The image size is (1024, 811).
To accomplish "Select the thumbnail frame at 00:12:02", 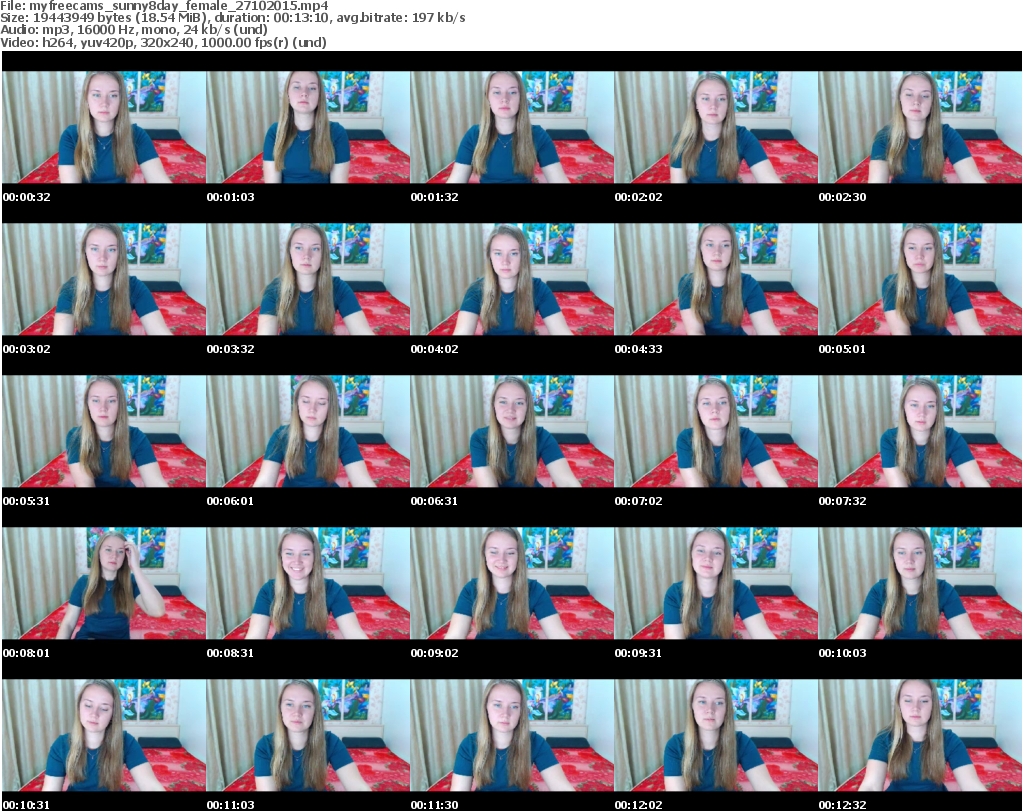I will (716, 735).
